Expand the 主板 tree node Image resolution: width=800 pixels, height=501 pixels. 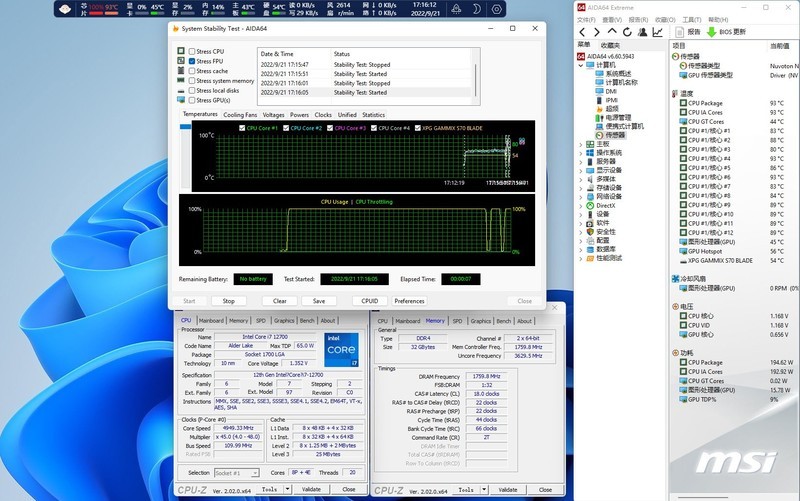(581, 145)
